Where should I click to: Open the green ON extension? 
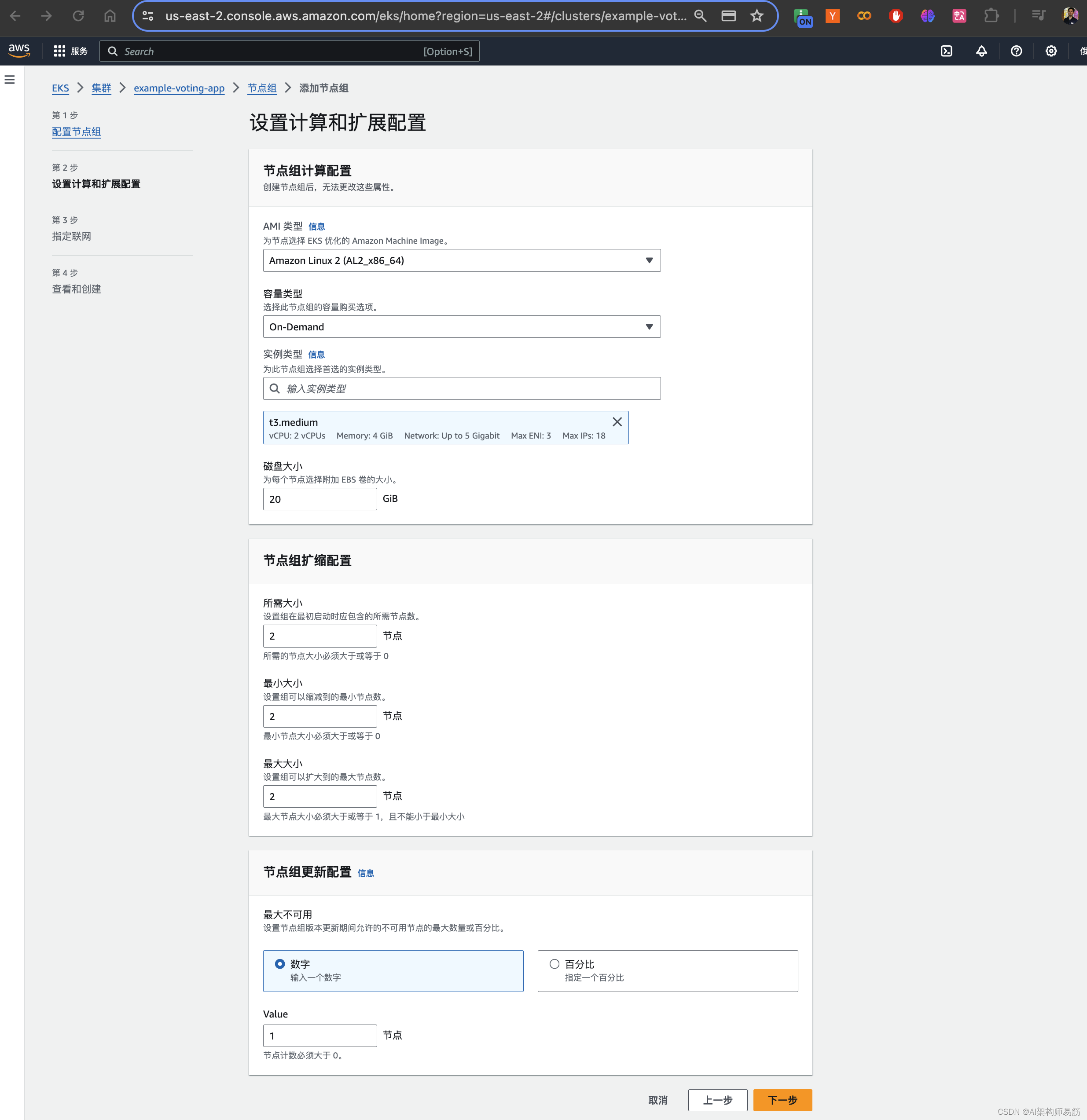tap(803, 17)
